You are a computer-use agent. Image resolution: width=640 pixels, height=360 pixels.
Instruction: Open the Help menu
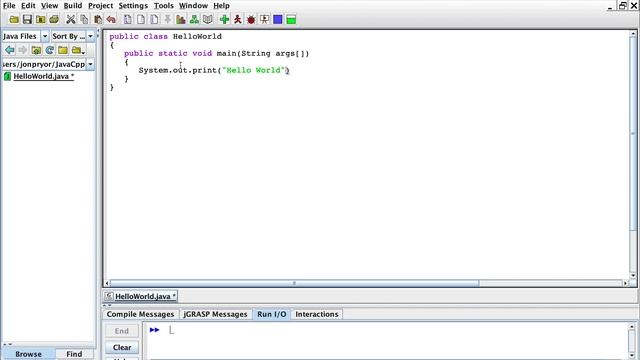pos(221,6)
